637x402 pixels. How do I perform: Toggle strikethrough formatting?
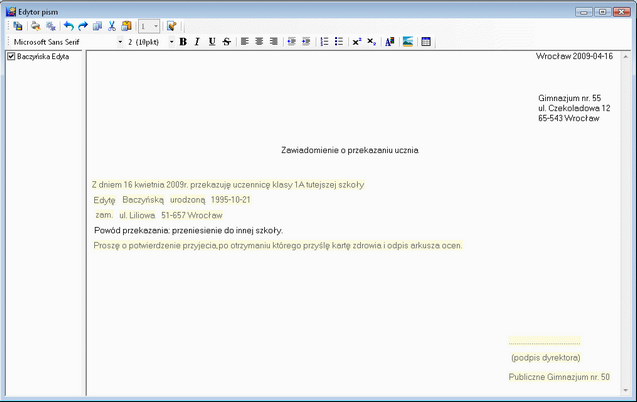[x=227, y=41]
